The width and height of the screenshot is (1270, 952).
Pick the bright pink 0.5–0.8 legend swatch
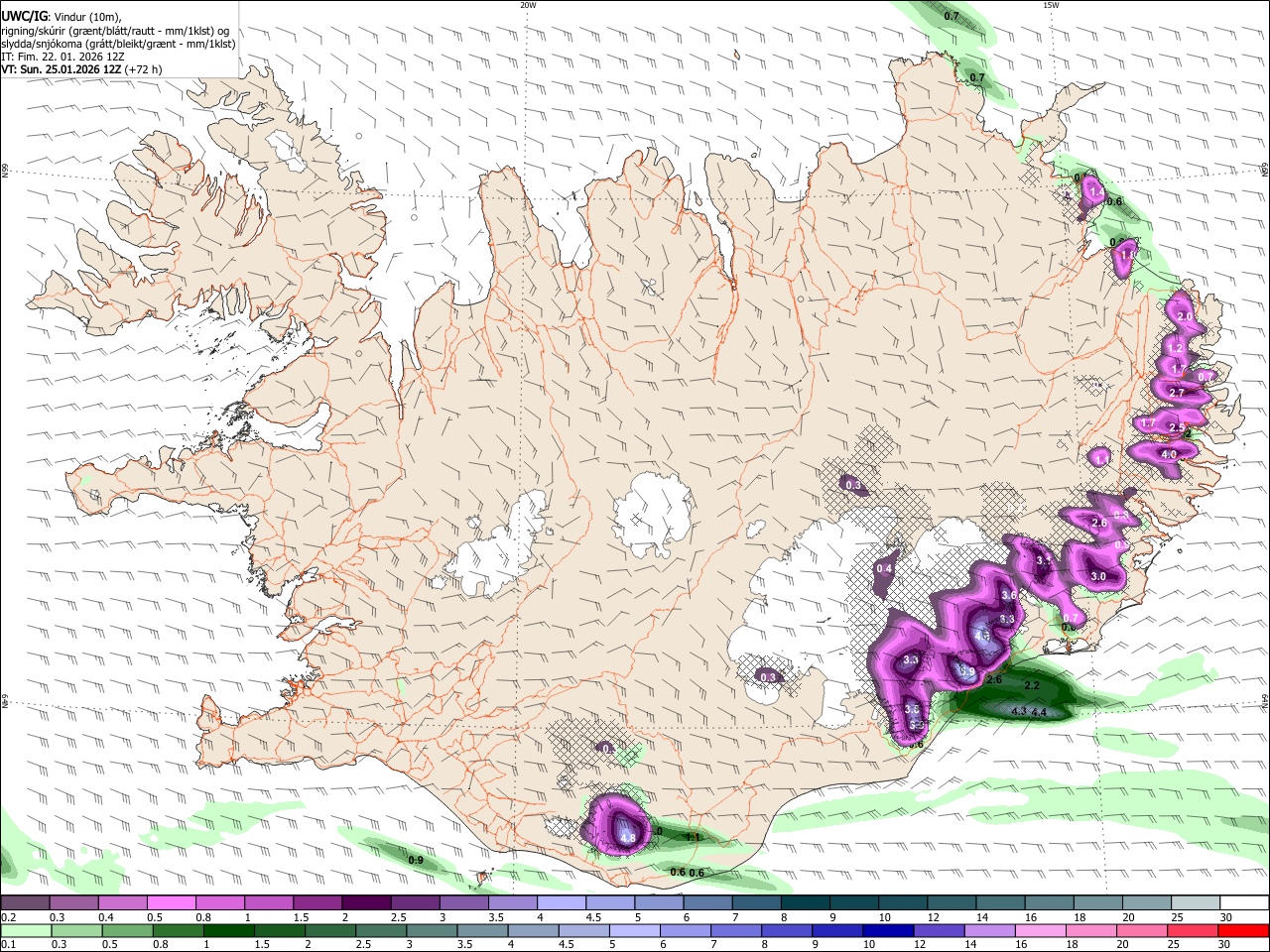pyautogui.click(x=171, y=903)
